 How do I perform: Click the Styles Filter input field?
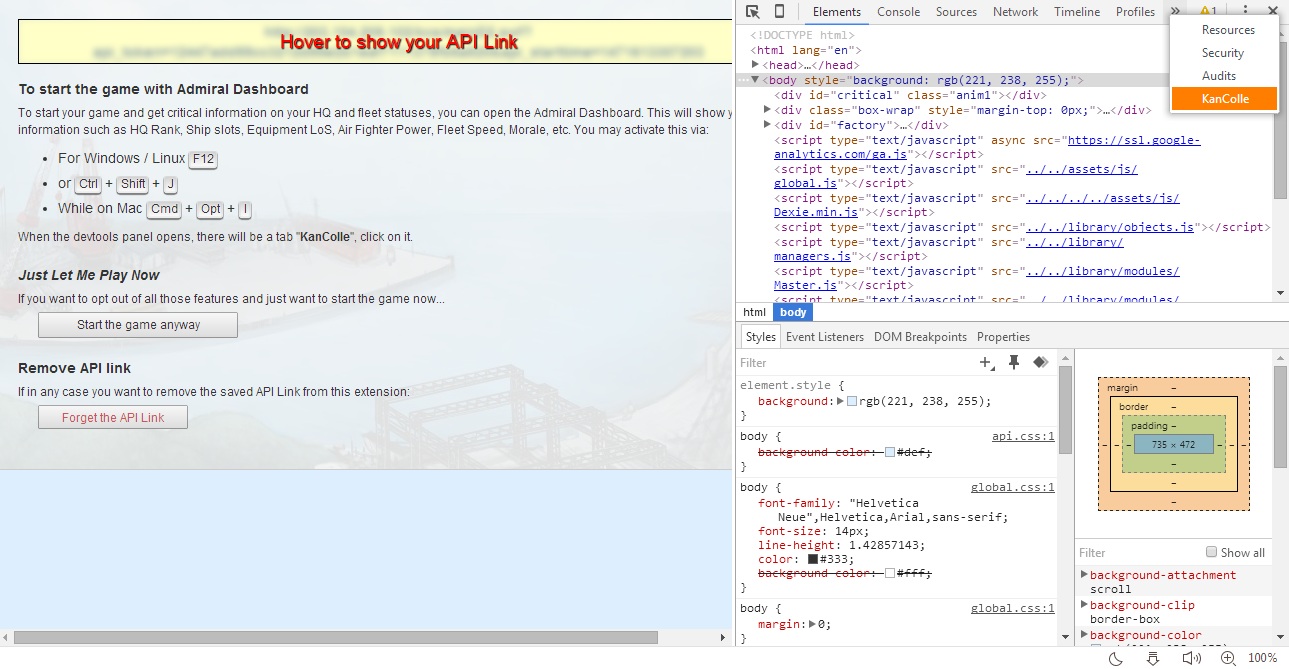[x=855, y=363]
